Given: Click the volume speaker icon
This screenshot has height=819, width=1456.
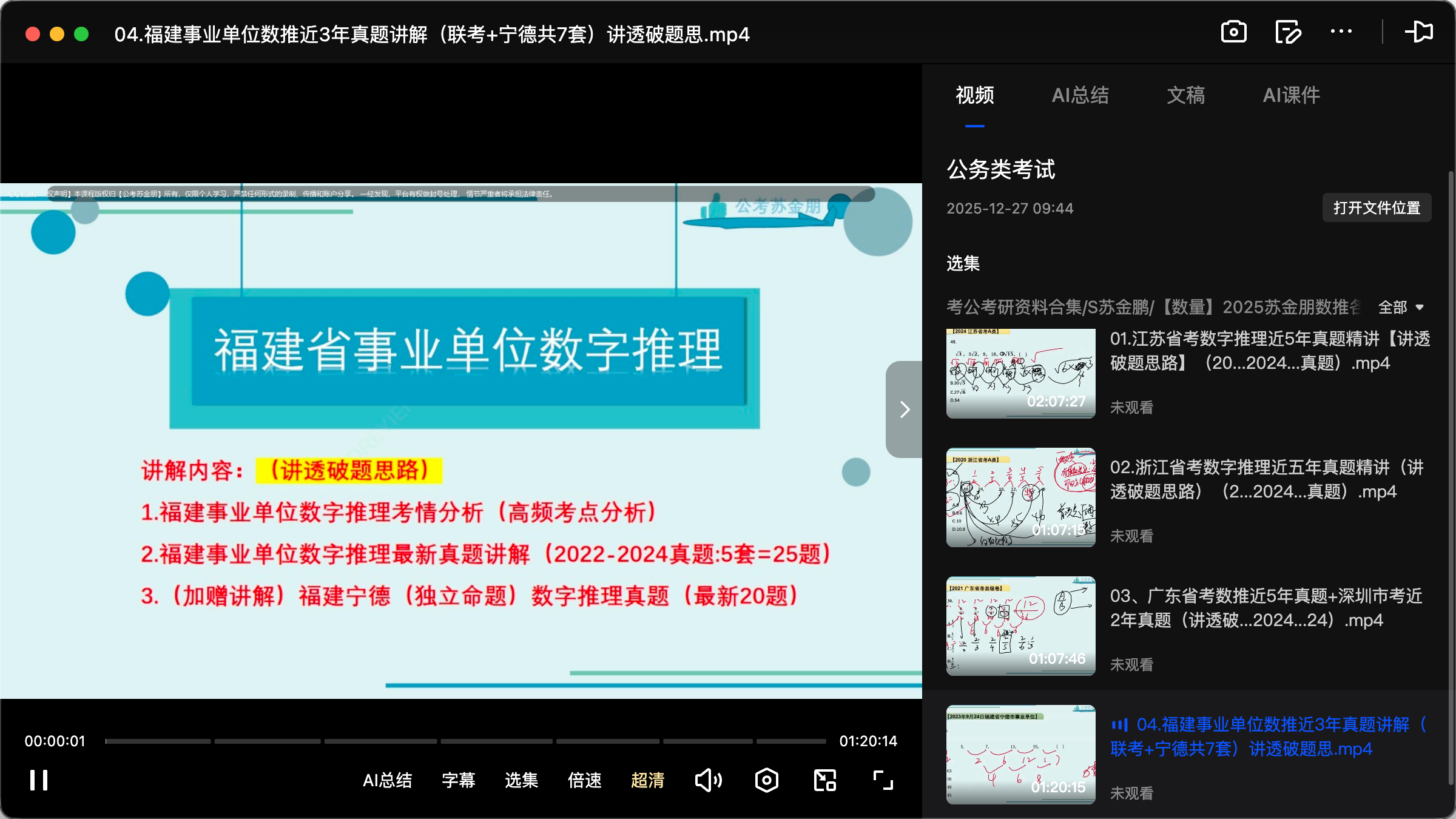Looking at the screenshot, I should click(x=709, y=780).
